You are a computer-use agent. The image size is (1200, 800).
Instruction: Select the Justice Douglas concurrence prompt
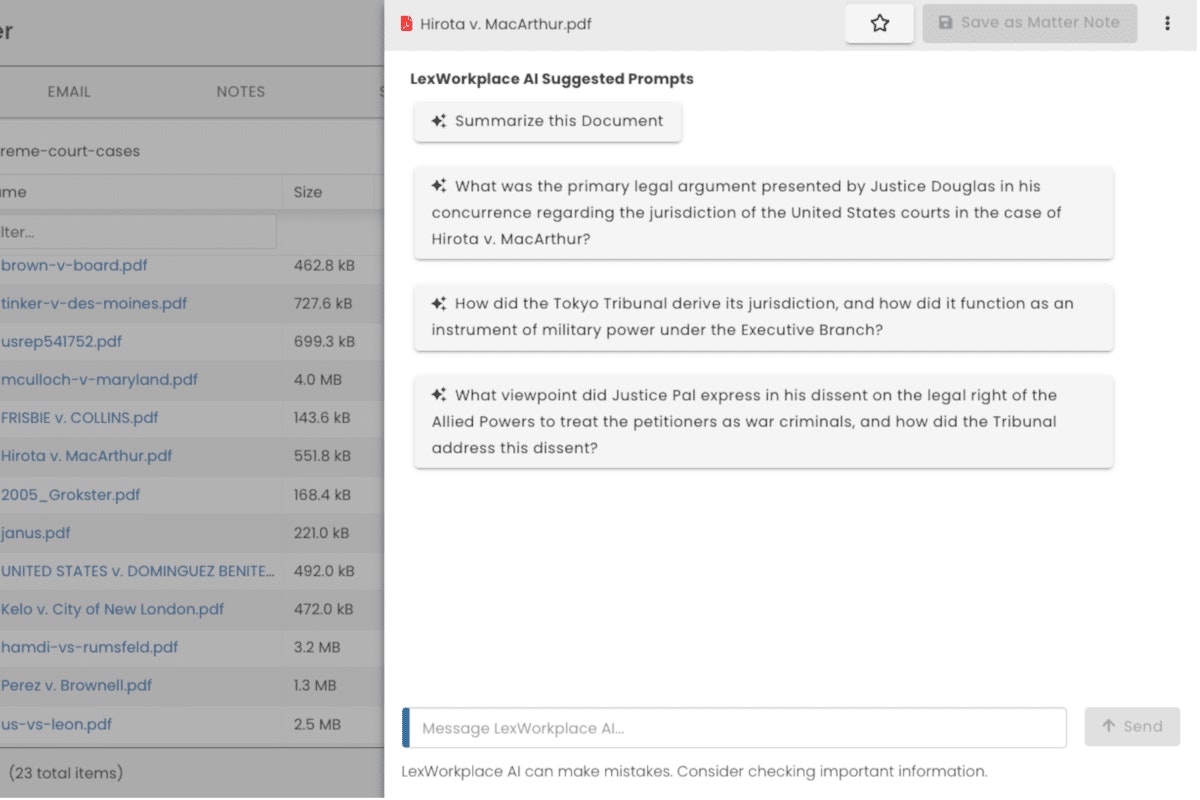[x=763, y=213]
